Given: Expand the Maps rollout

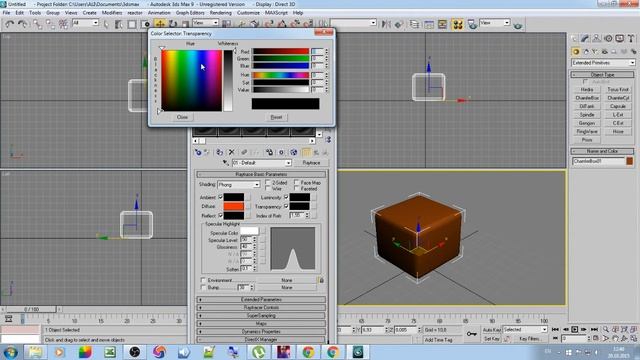Looking at the screenshot, I should tap(261, 323).
